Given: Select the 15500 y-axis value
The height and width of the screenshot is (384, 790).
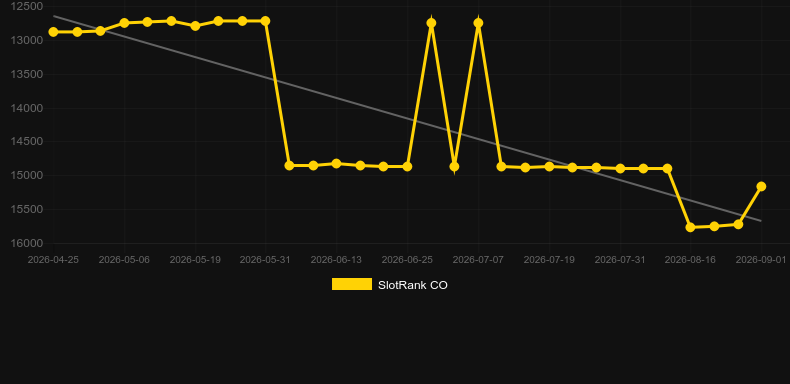Looking at the screenshot, I should (27, 209).
